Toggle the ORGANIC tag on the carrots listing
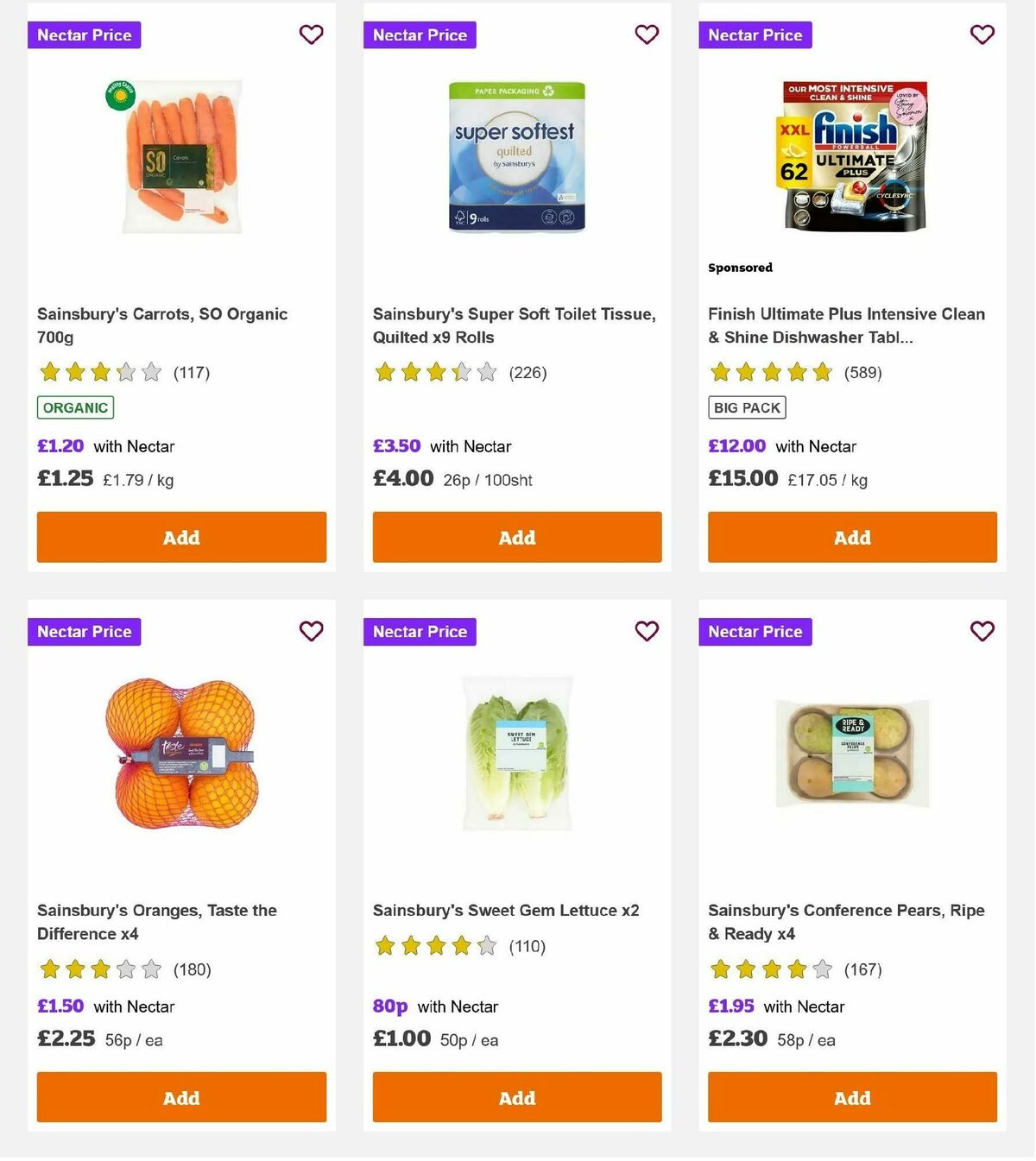The width and height of the screenshot is (1036, 1161). point(74,407)
